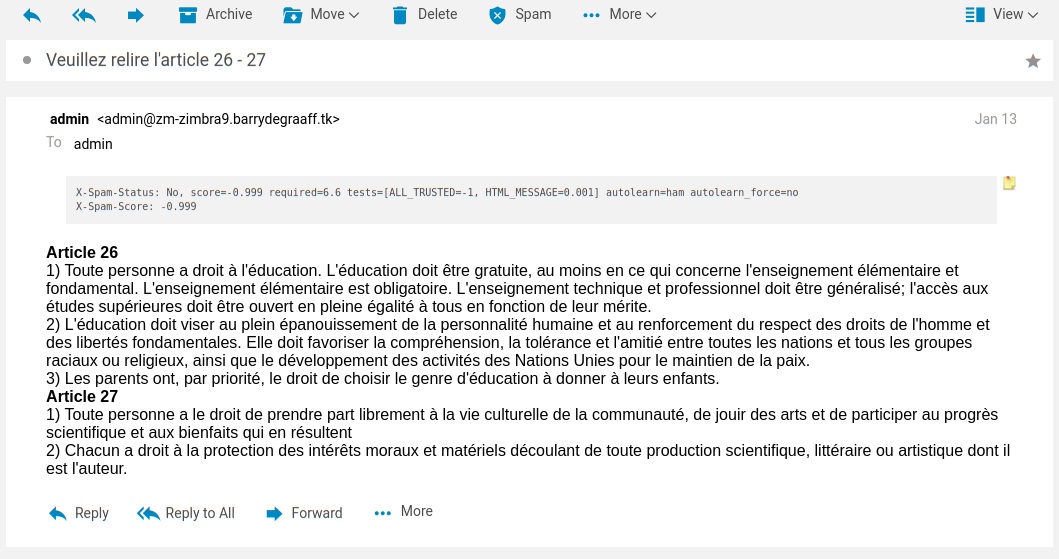Viewport: 1059px width, 559px height.
Task: Toggle the unread dot beside the subject
Action: click(x=27, y=61)
